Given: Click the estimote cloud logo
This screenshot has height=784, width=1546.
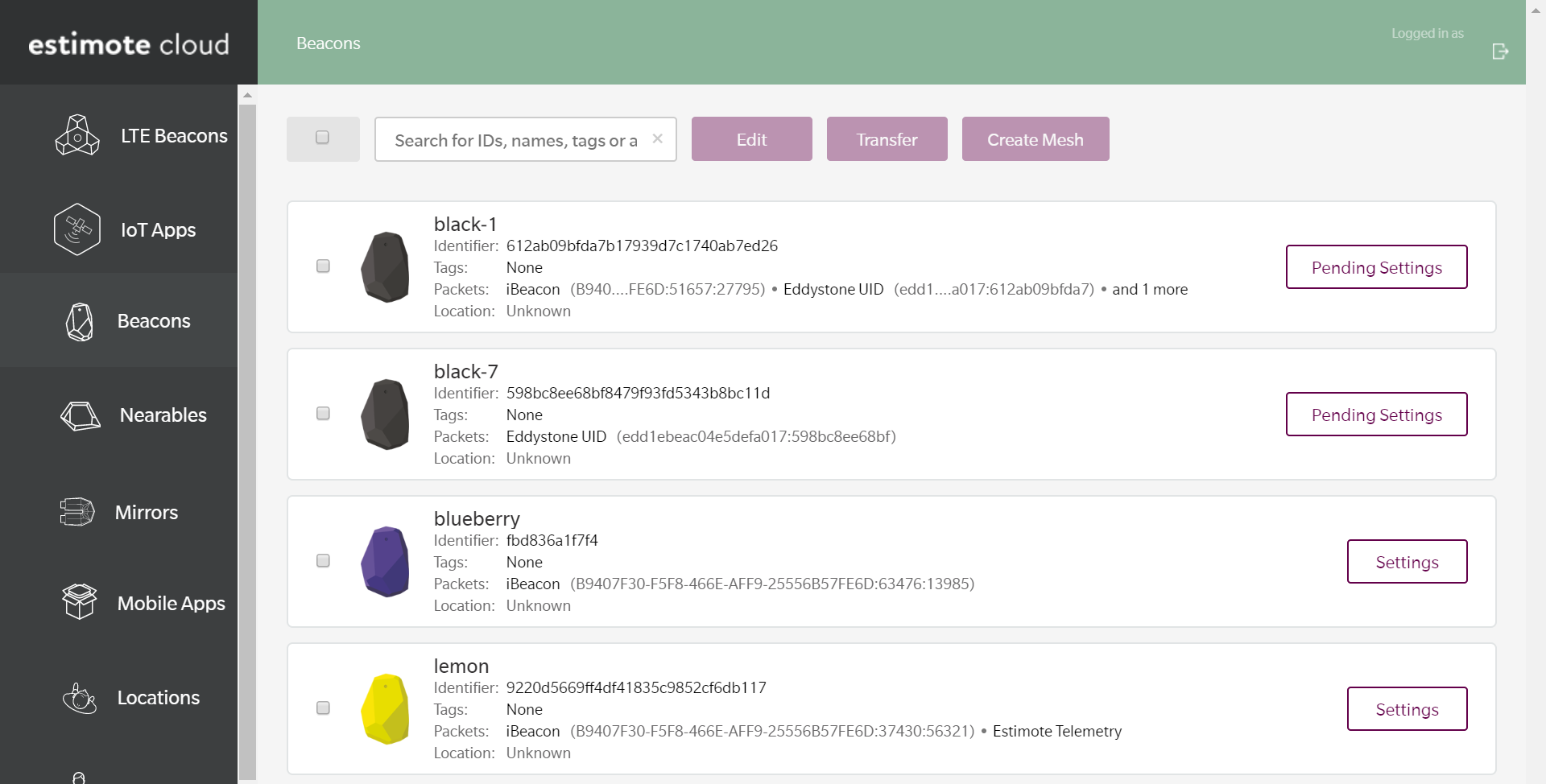Looking at the screenshot, I should tap(129, 43).
